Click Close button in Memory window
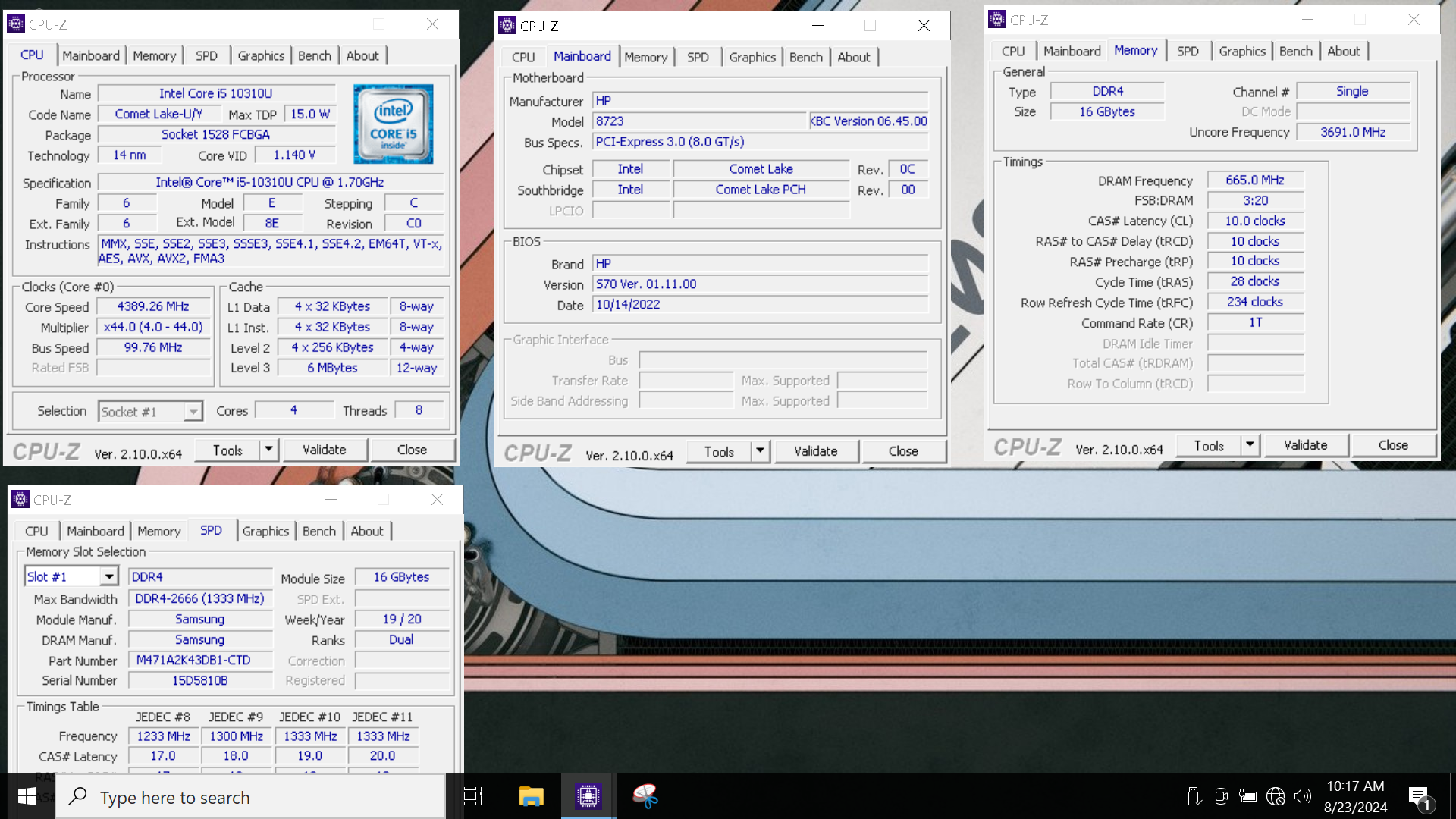The width and height of the screenshot is (1456, 819). point(1393,445)
